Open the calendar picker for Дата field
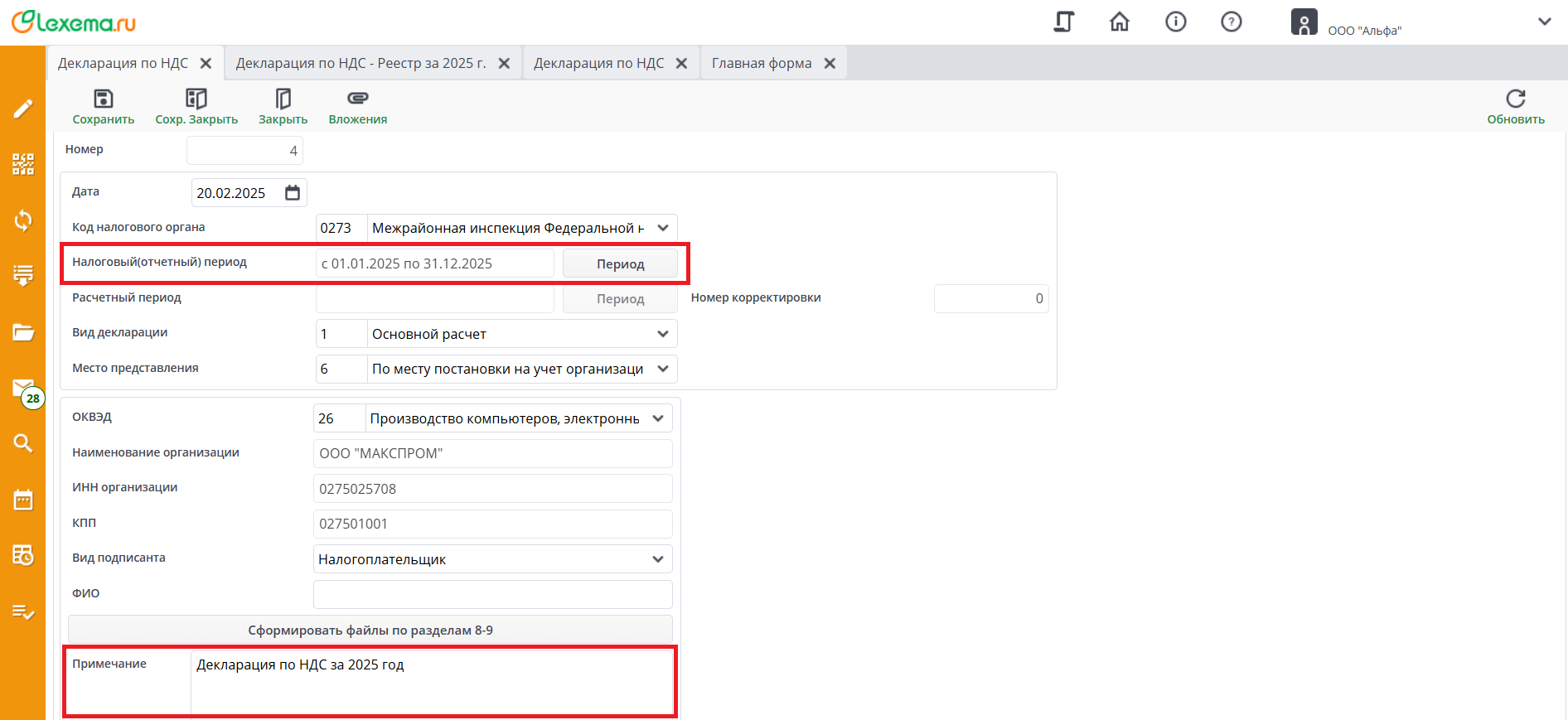The width and height of the screenshot is (1568, 720). (x=293, y=193)
